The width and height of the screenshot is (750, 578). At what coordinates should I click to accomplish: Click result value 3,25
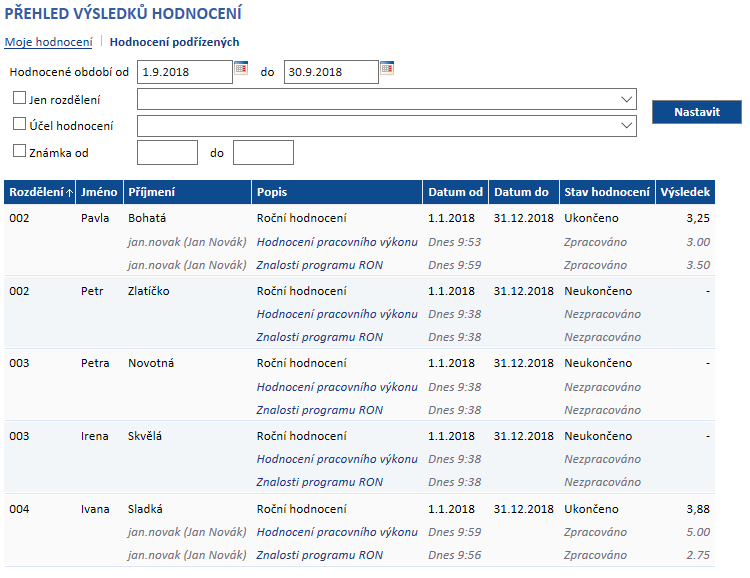tap(698, 218)
